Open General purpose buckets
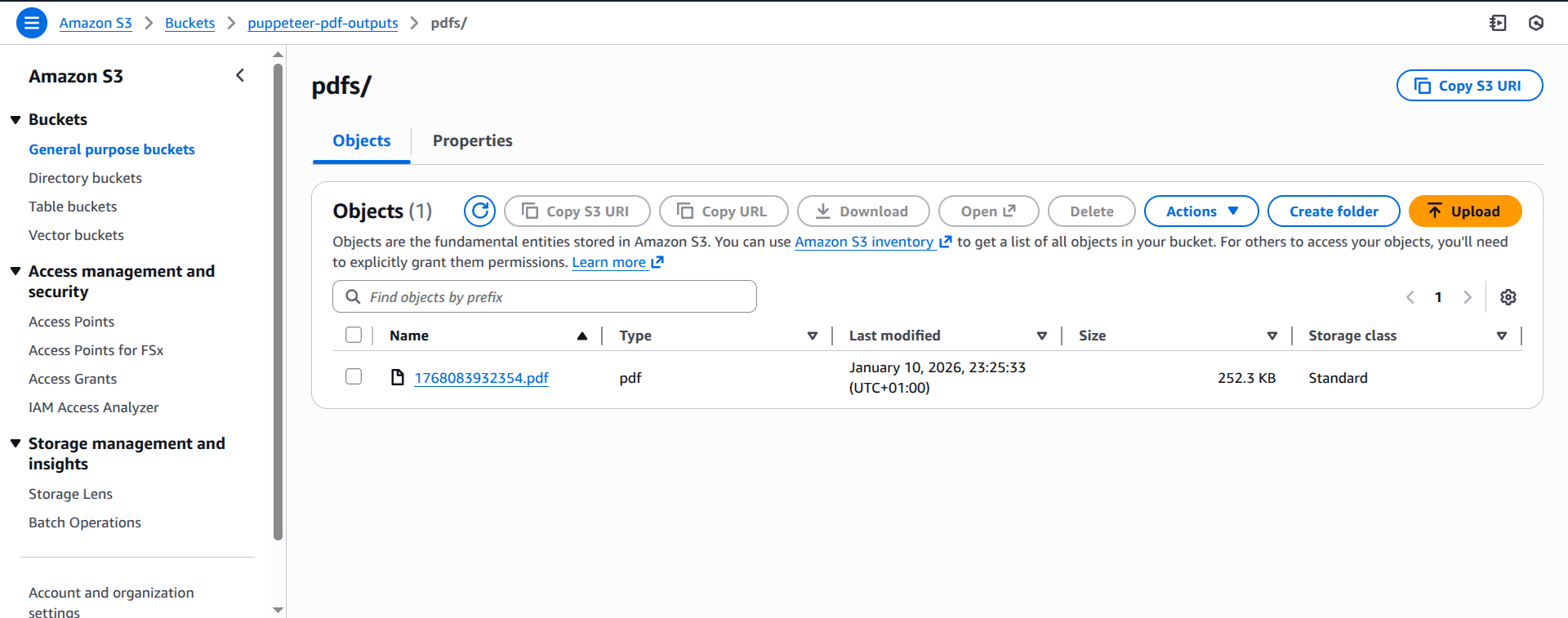 (x=112, y=149)
